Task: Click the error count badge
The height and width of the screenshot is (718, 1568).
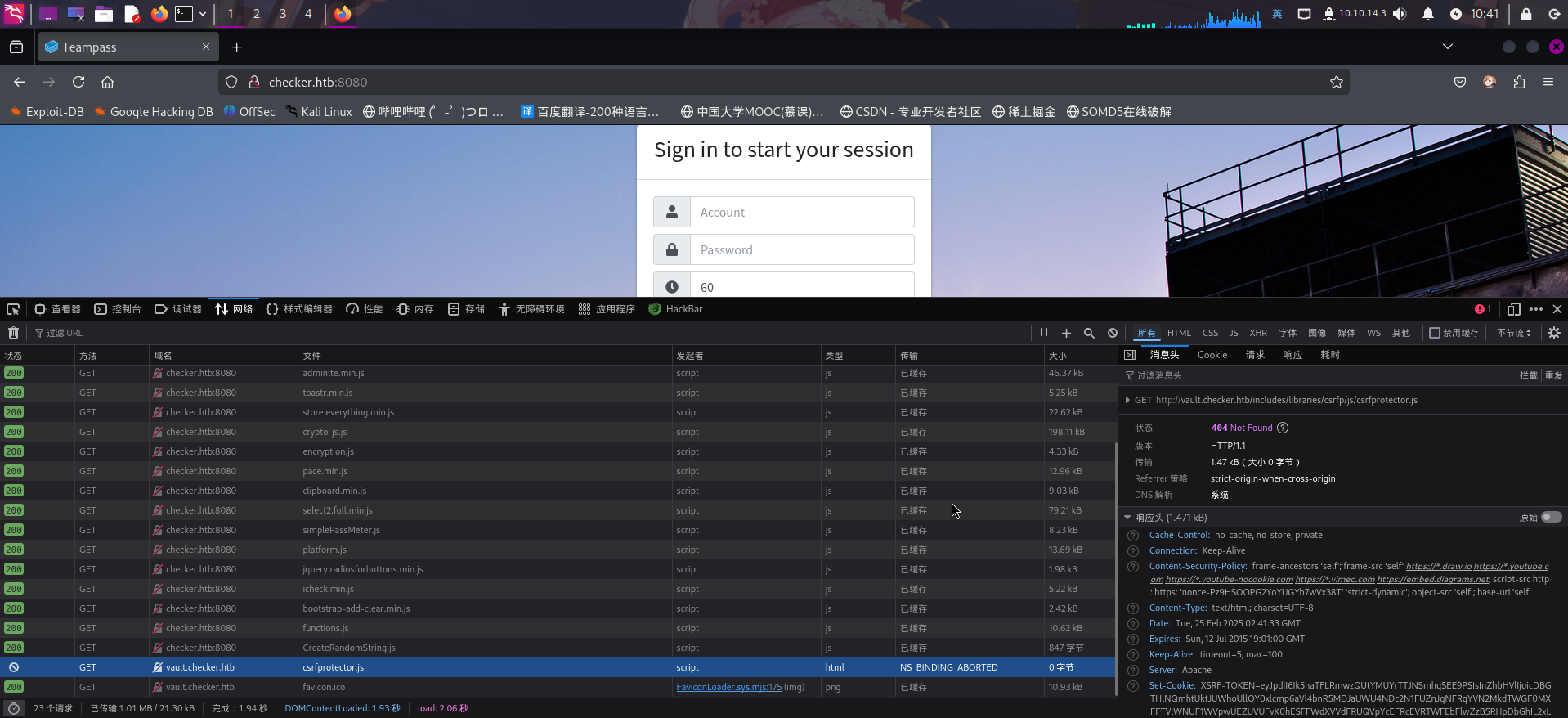Action: pos(1483,309)
